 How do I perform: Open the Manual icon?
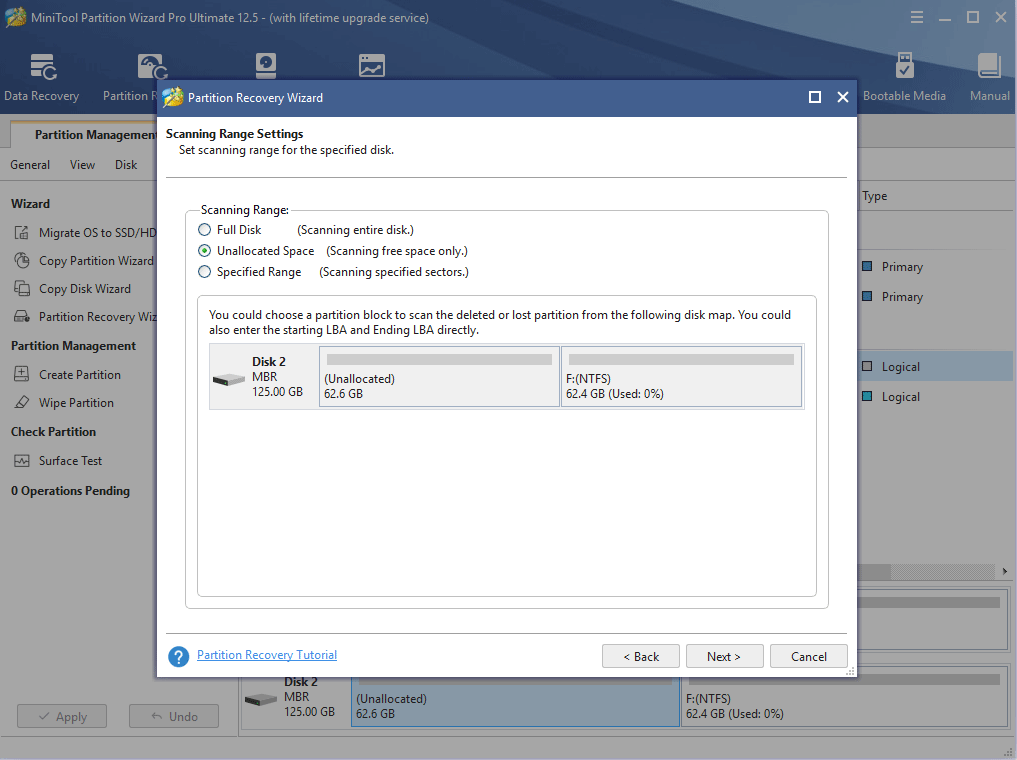pyautogui.click(x=989, y=77)
